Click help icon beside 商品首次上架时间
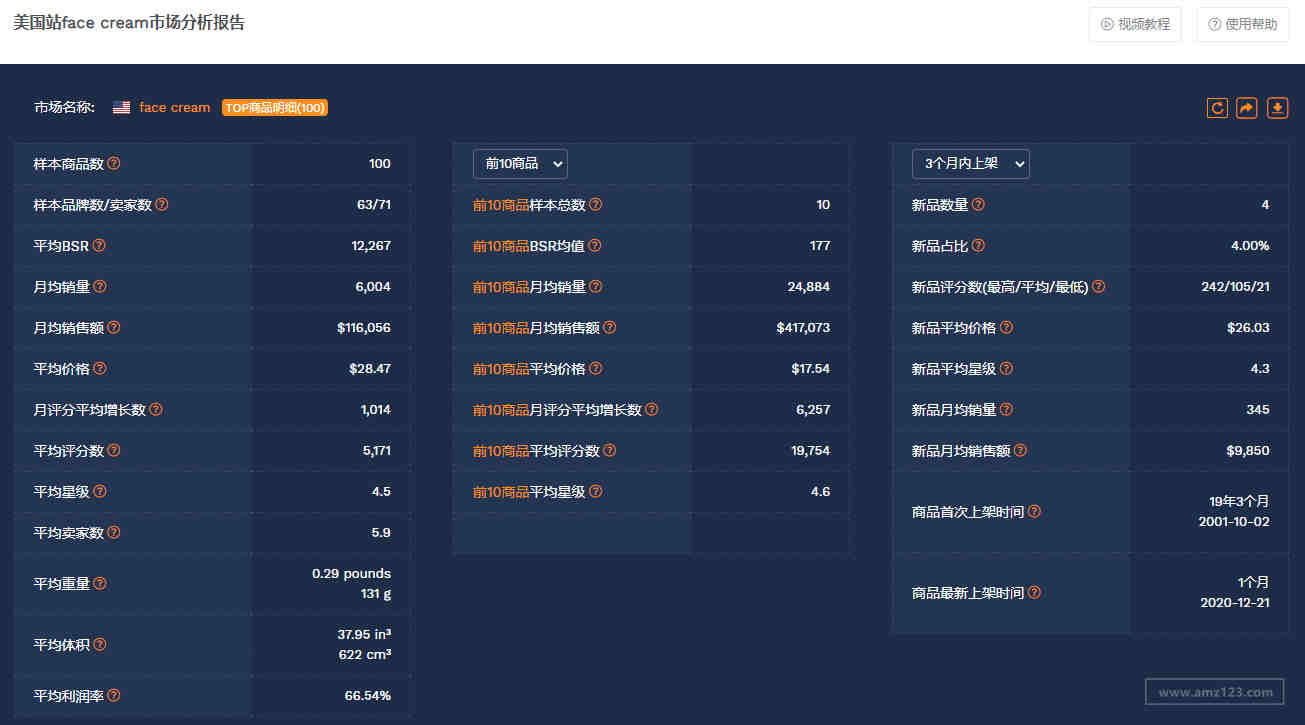Screen dimensions: 1305x725 1034,512
